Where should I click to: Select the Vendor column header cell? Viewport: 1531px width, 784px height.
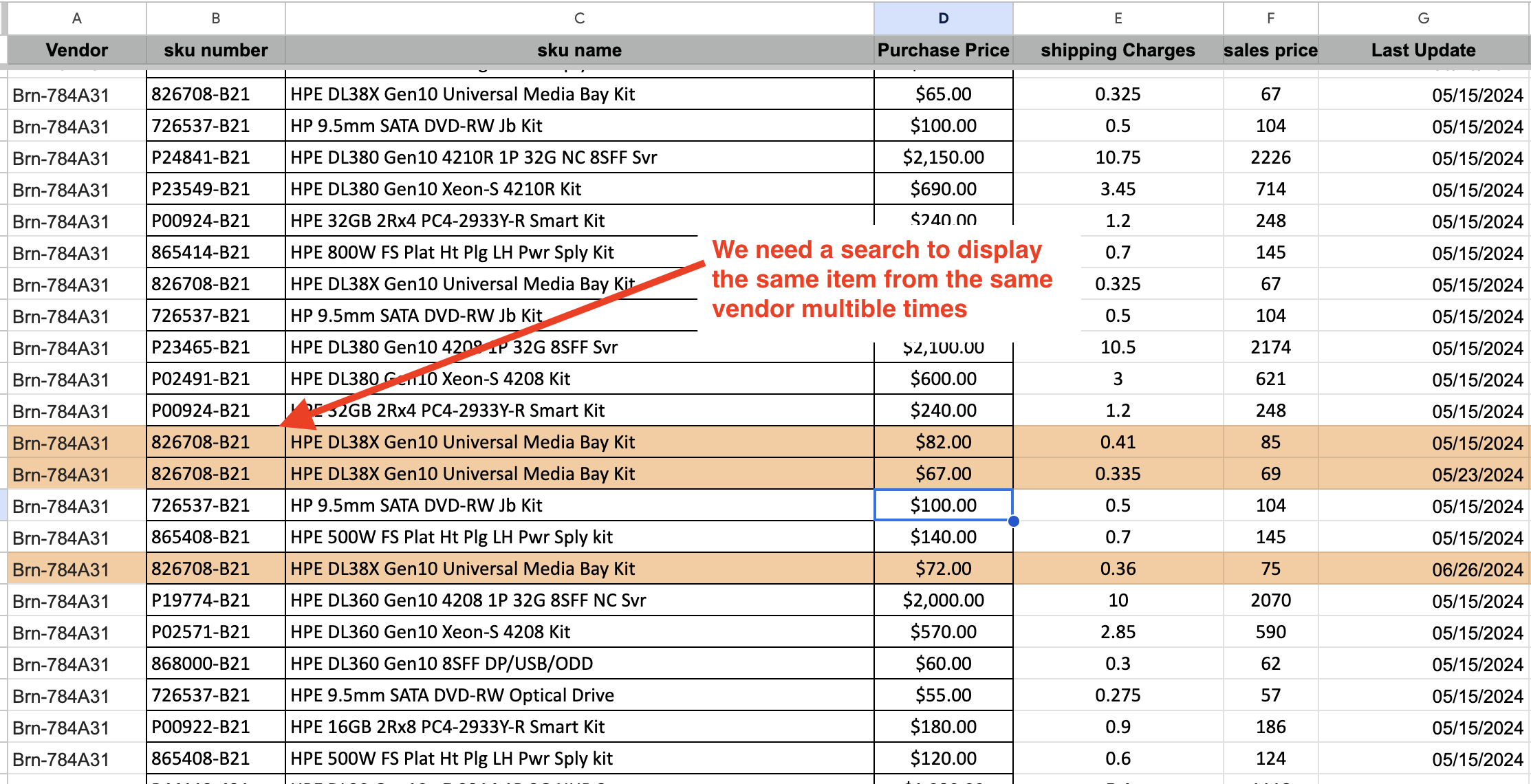click(x=76, y=50)
